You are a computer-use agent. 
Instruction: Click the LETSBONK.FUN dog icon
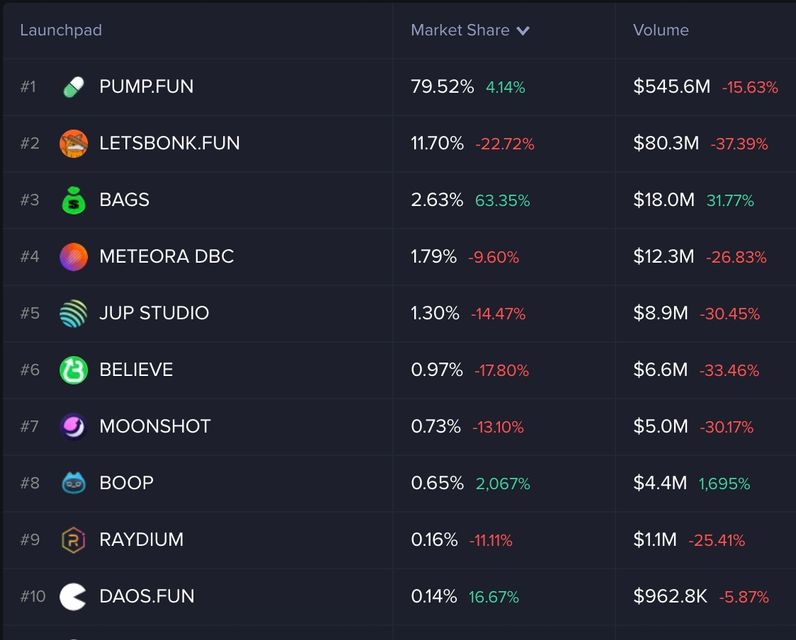[x=73, y=144]
